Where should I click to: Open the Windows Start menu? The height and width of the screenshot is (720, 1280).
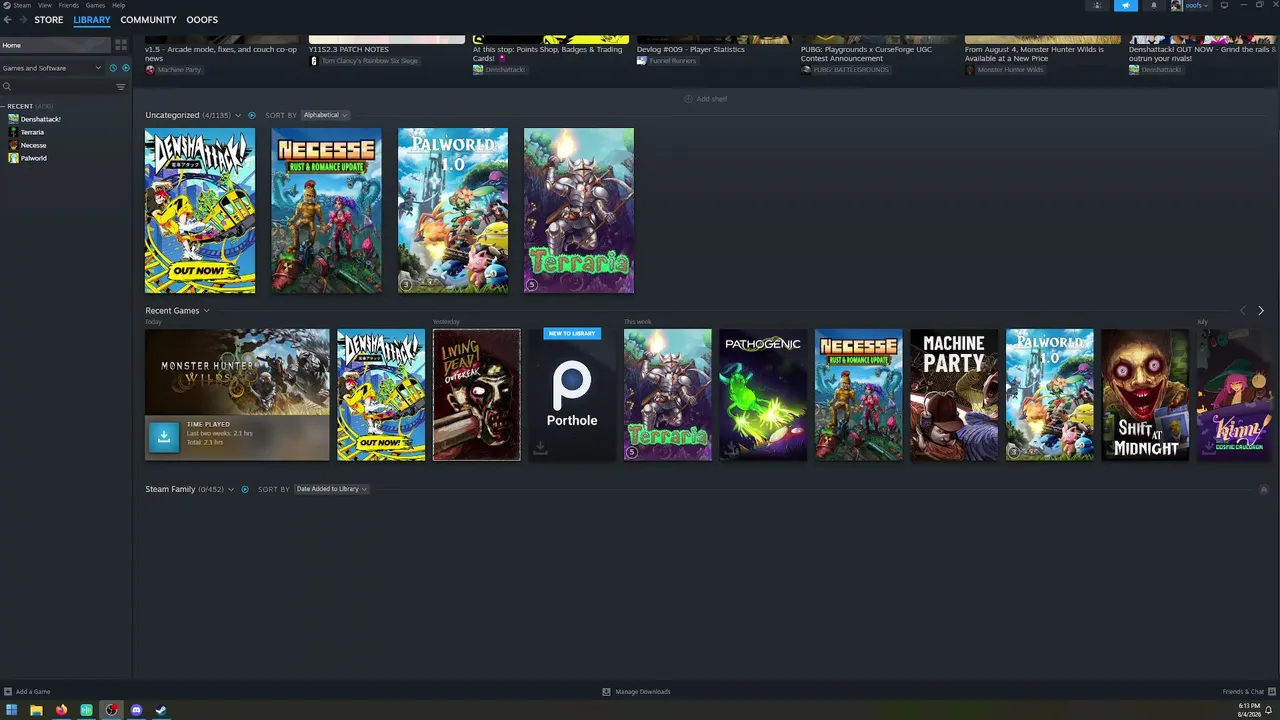click(x=11, y=710)
